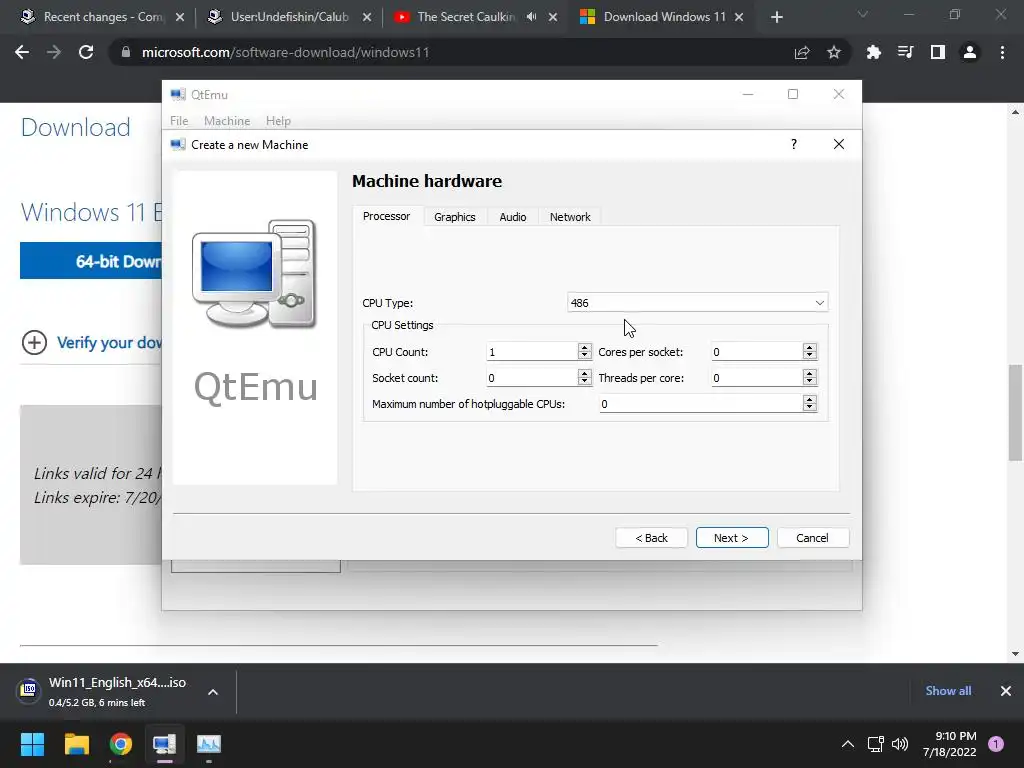
Task: Open volume control in system tray
Action: pos(900,744)
